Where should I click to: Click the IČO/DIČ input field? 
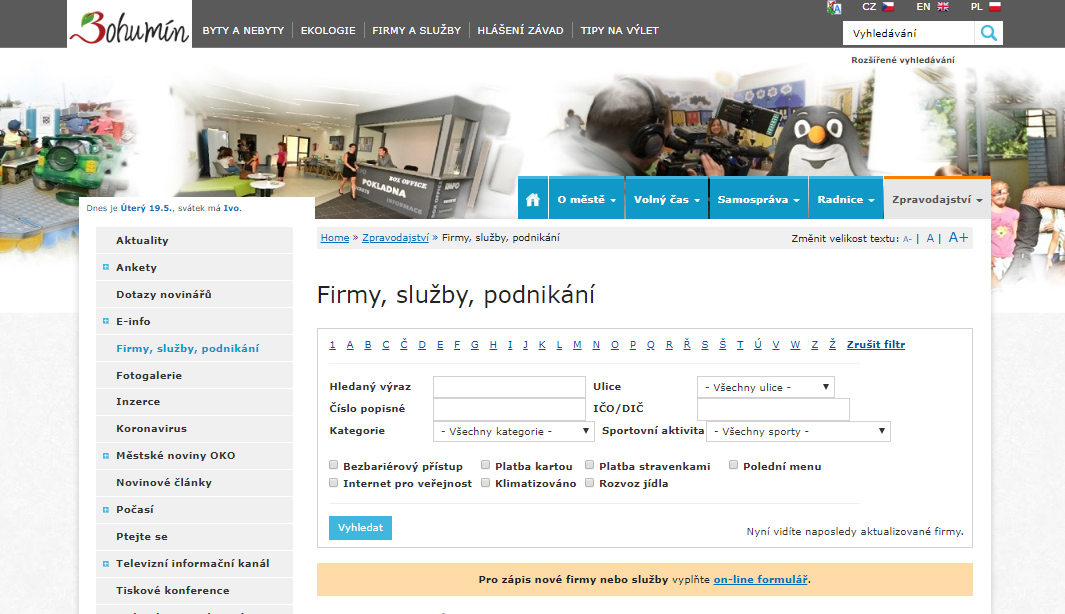coord(774,409)
